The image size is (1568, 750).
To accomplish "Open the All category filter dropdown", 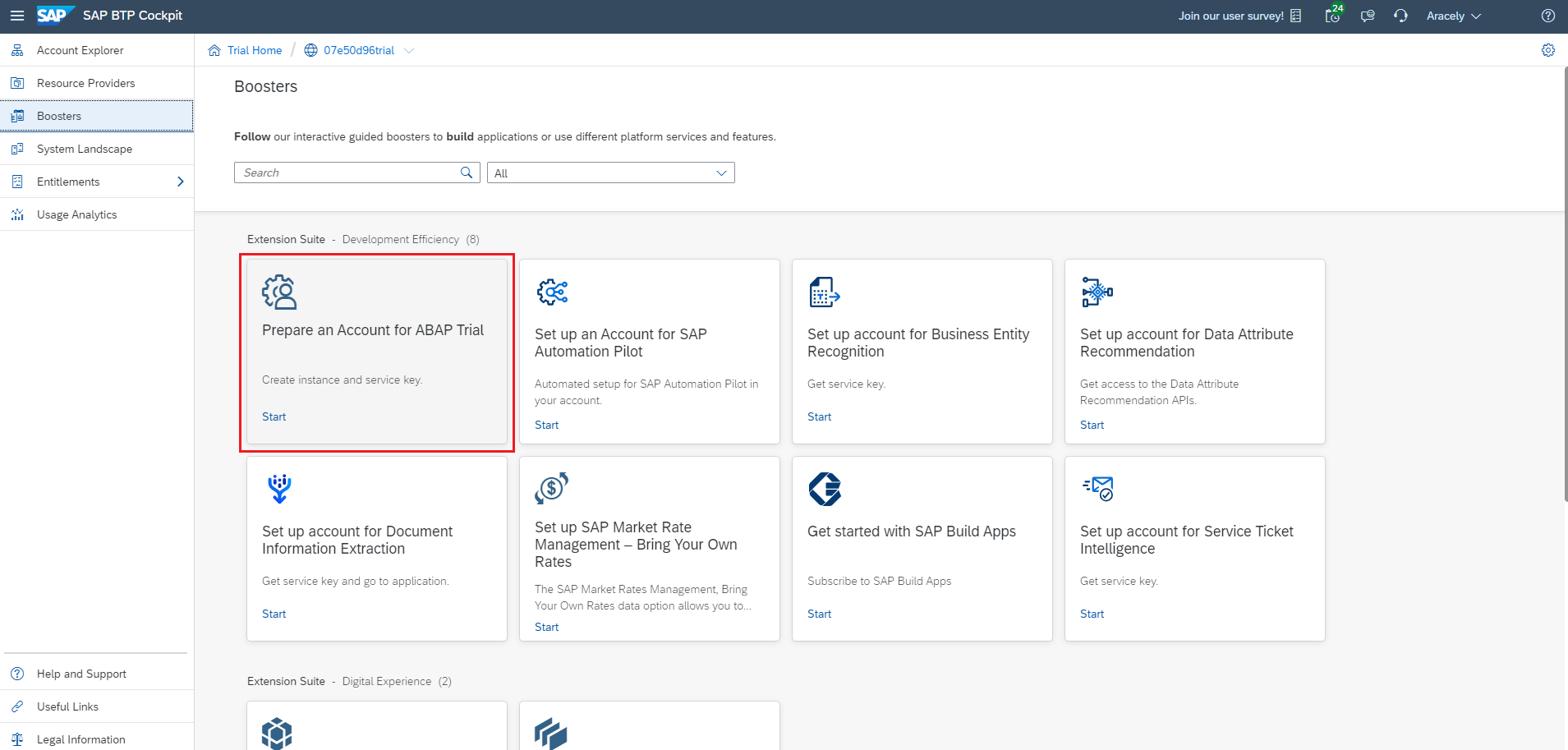I will 611,173.
